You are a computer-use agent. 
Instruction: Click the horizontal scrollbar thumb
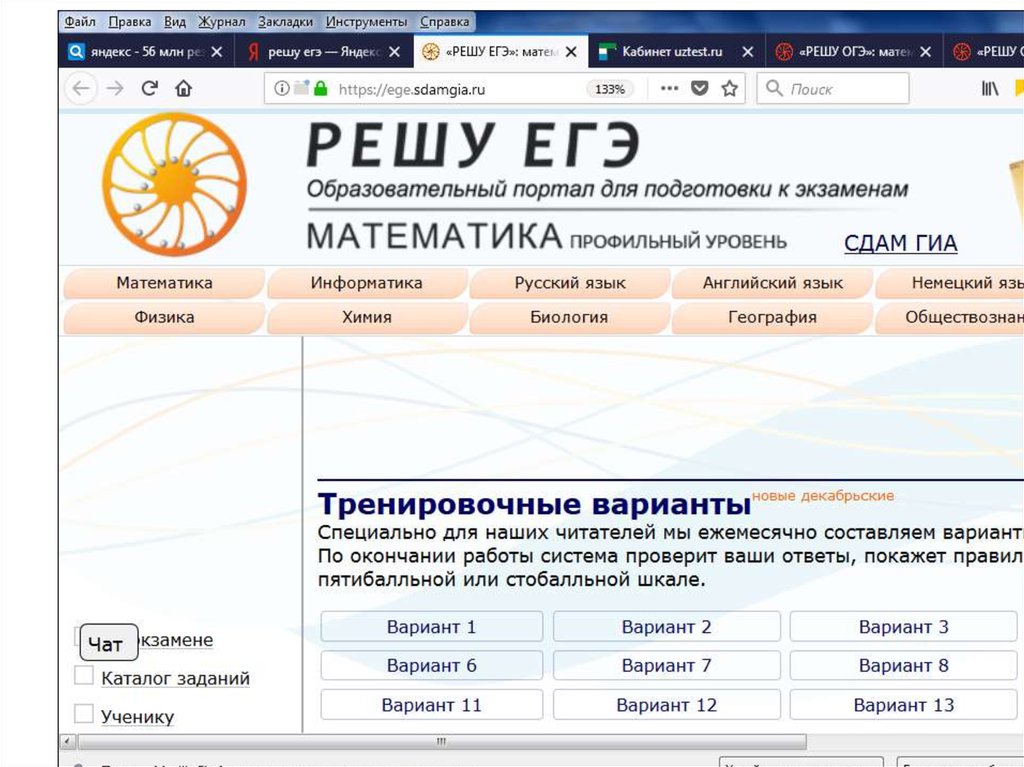click(442, 742)
